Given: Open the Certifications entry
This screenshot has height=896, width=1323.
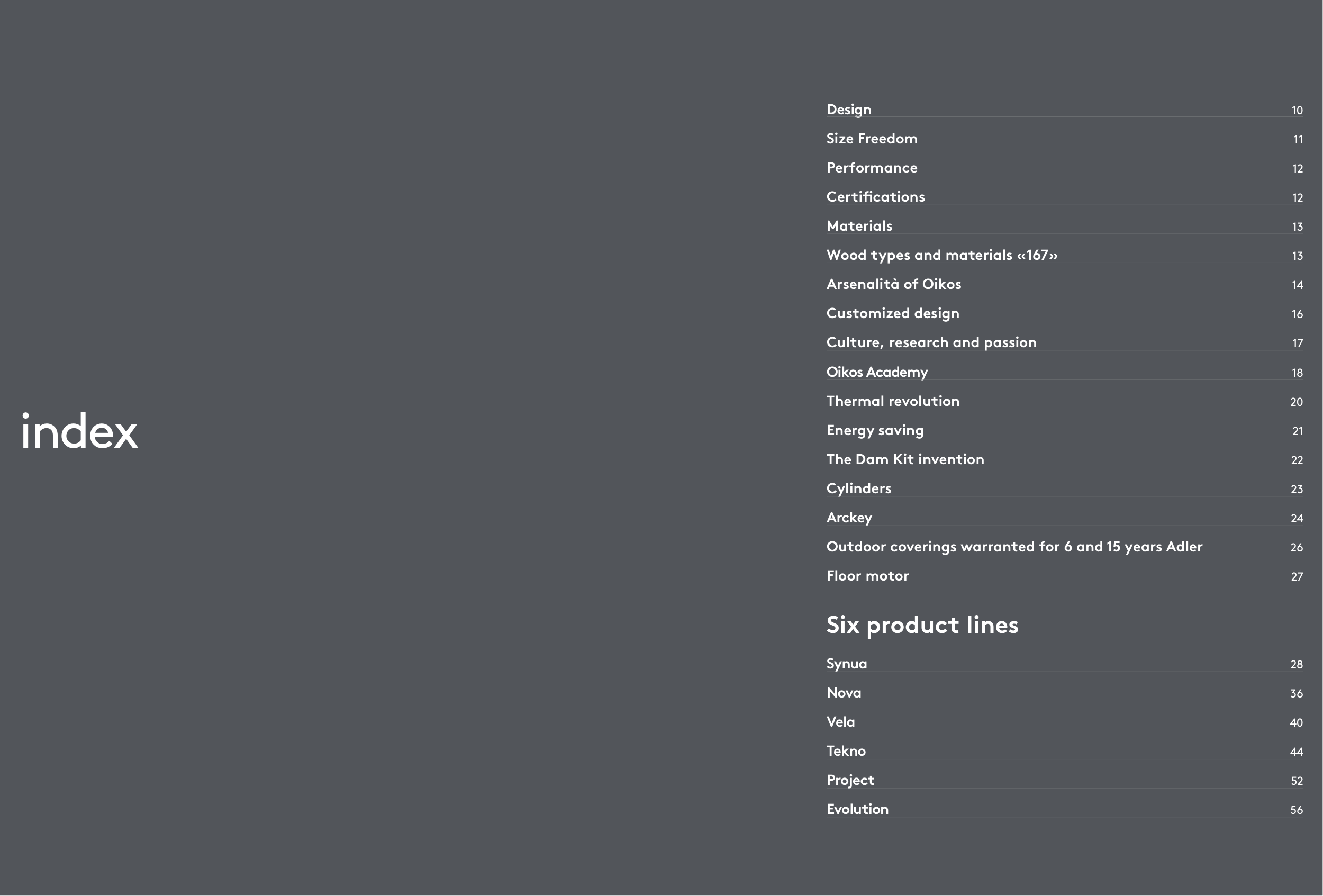Looking at the screenshot, I should 875,197.
